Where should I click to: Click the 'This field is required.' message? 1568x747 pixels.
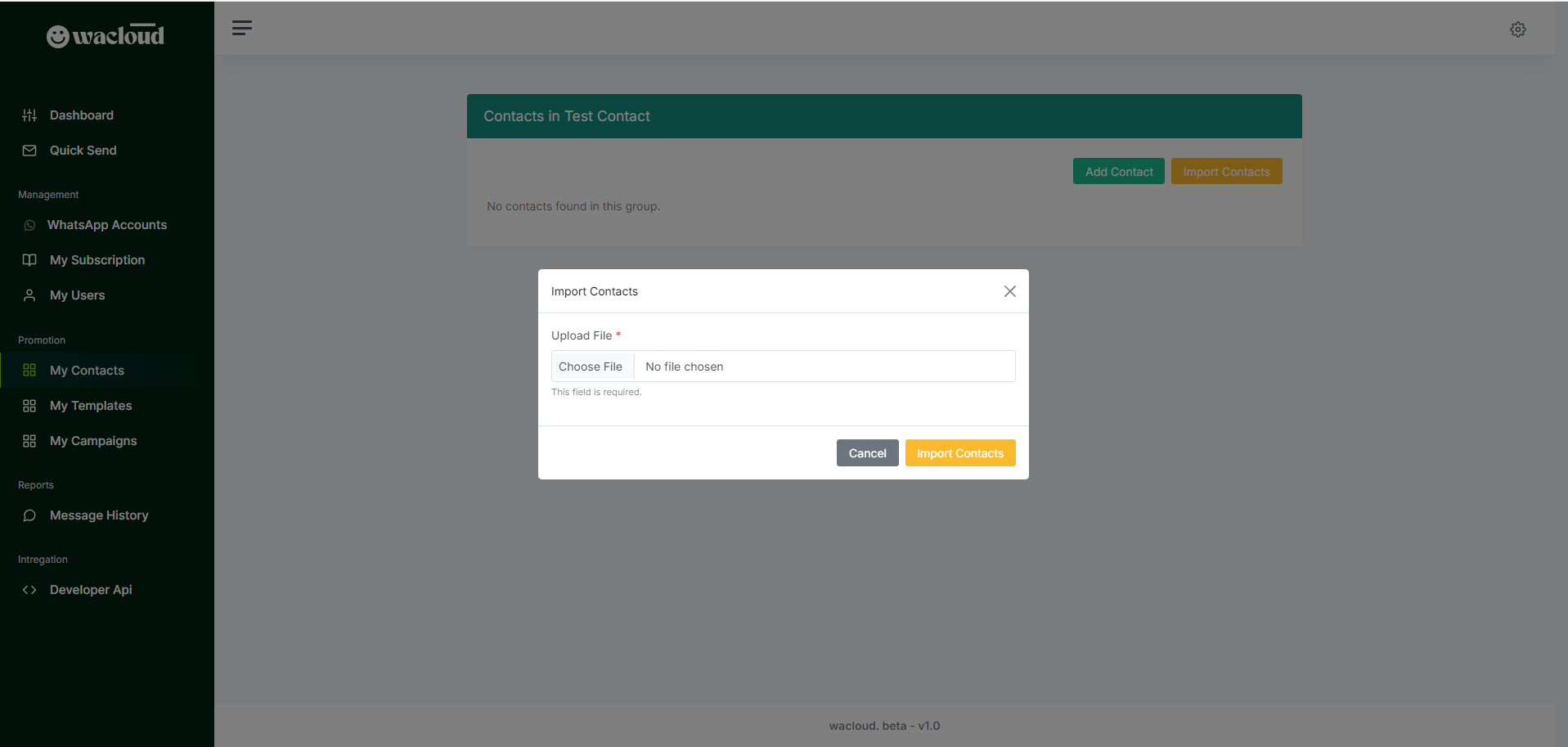click(x=596, y=392)
